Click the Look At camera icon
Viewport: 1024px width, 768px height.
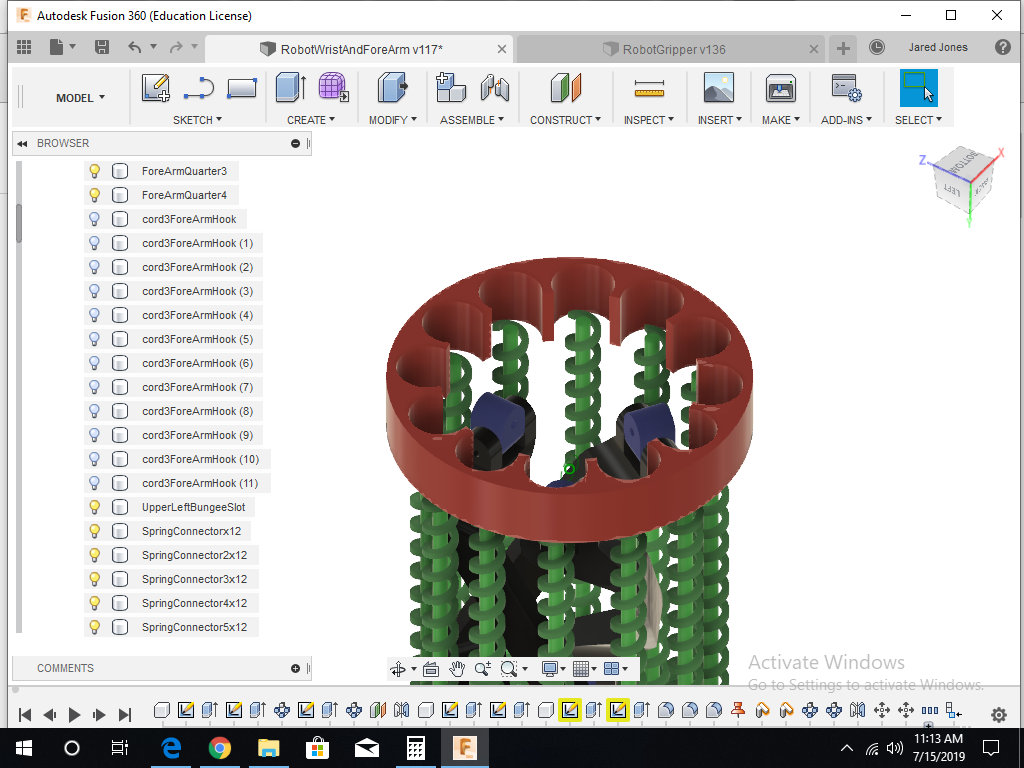[x=430, y=669]
